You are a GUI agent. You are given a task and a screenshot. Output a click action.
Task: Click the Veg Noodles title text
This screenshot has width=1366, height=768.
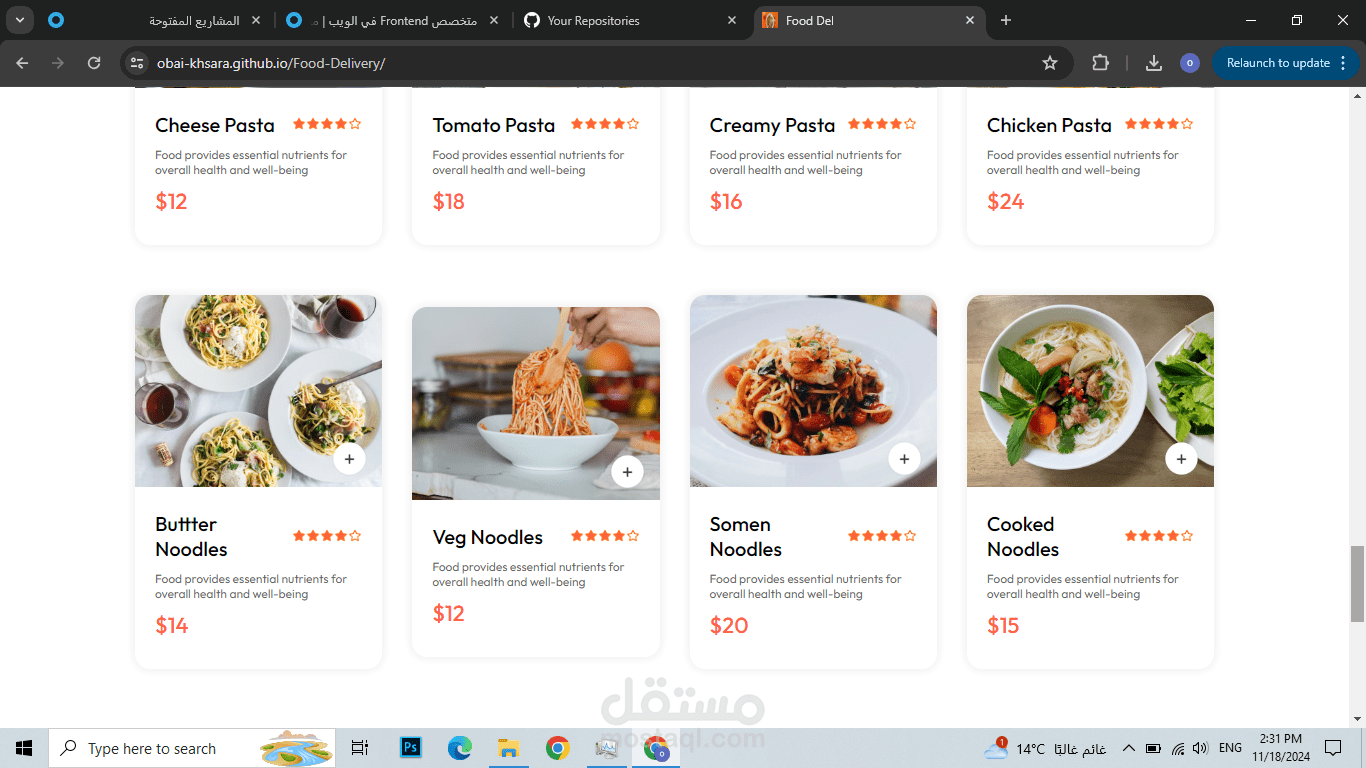click(488, 537)
